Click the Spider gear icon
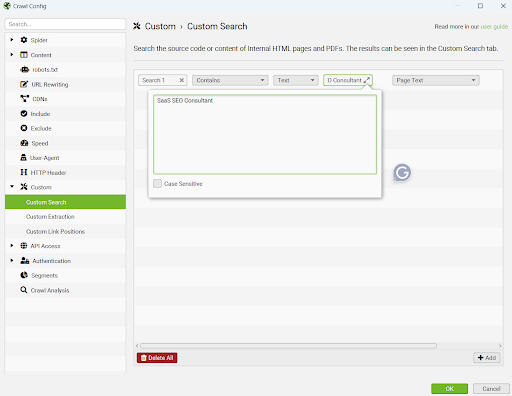512x396 pixels. pyautogui.click(x=24, y=40)
